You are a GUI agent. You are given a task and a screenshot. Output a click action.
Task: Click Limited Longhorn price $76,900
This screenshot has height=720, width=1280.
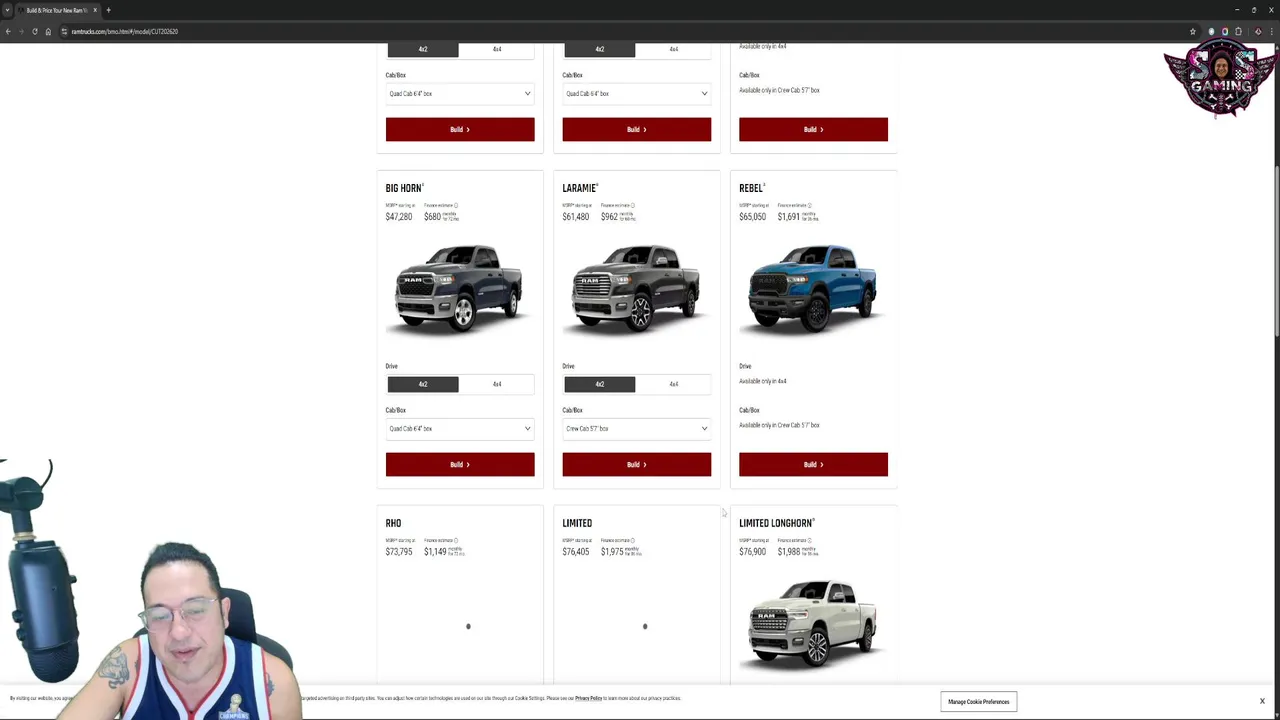pyautogui.click(x=752, y=552)
